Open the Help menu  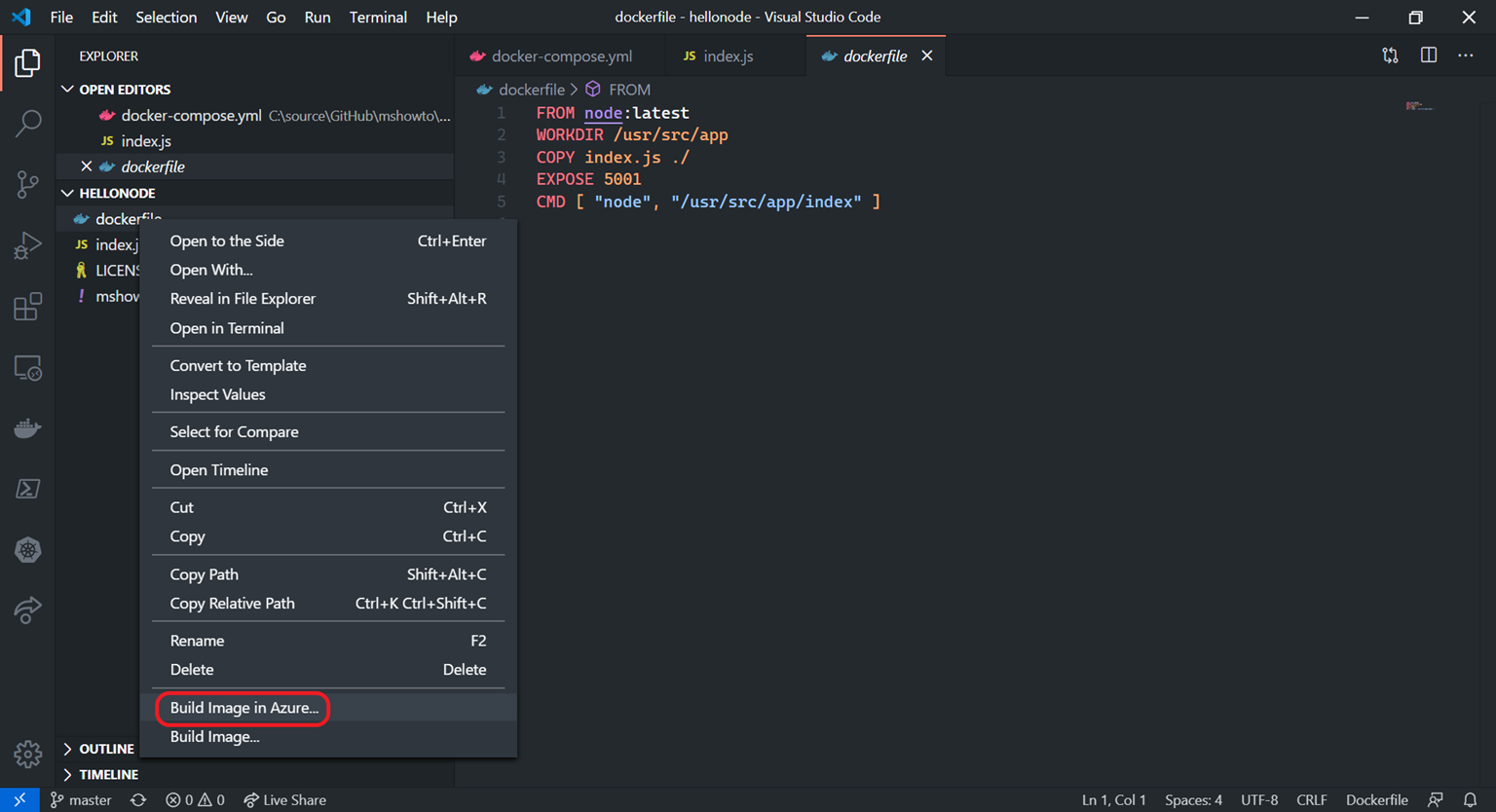[x=441, y=17]
